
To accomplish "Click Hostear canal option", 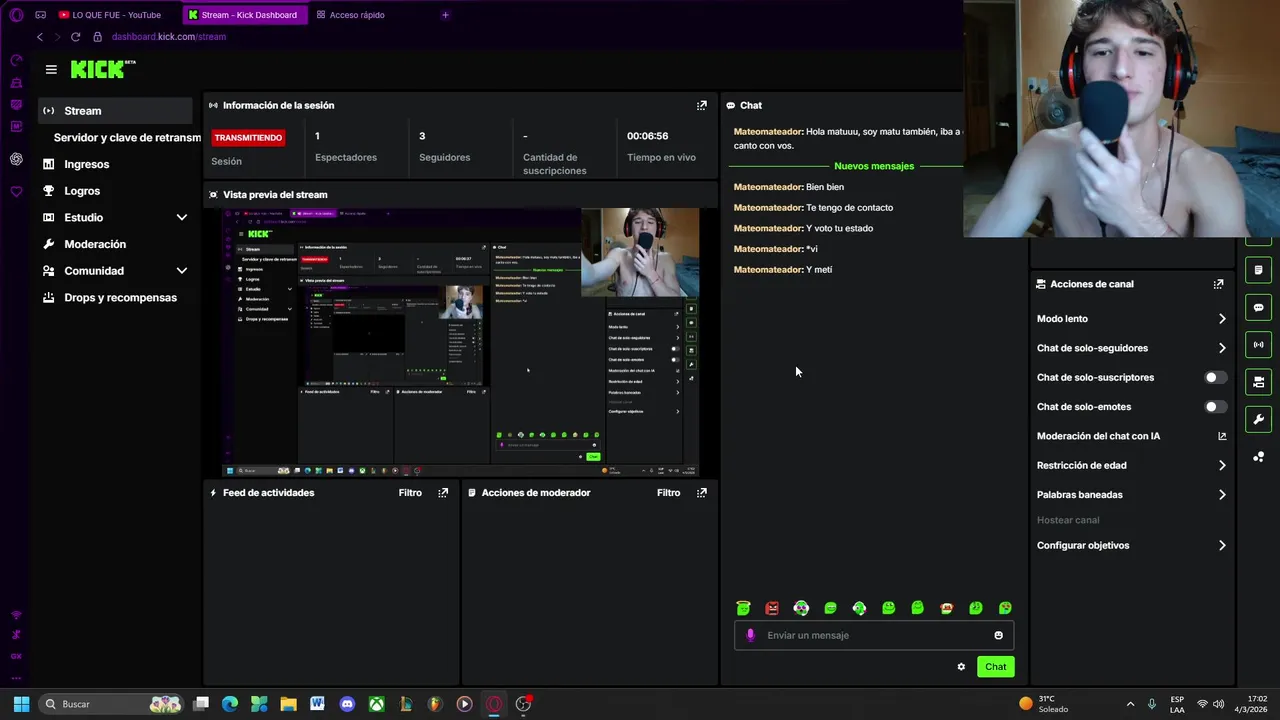I will click(1068, 520).
